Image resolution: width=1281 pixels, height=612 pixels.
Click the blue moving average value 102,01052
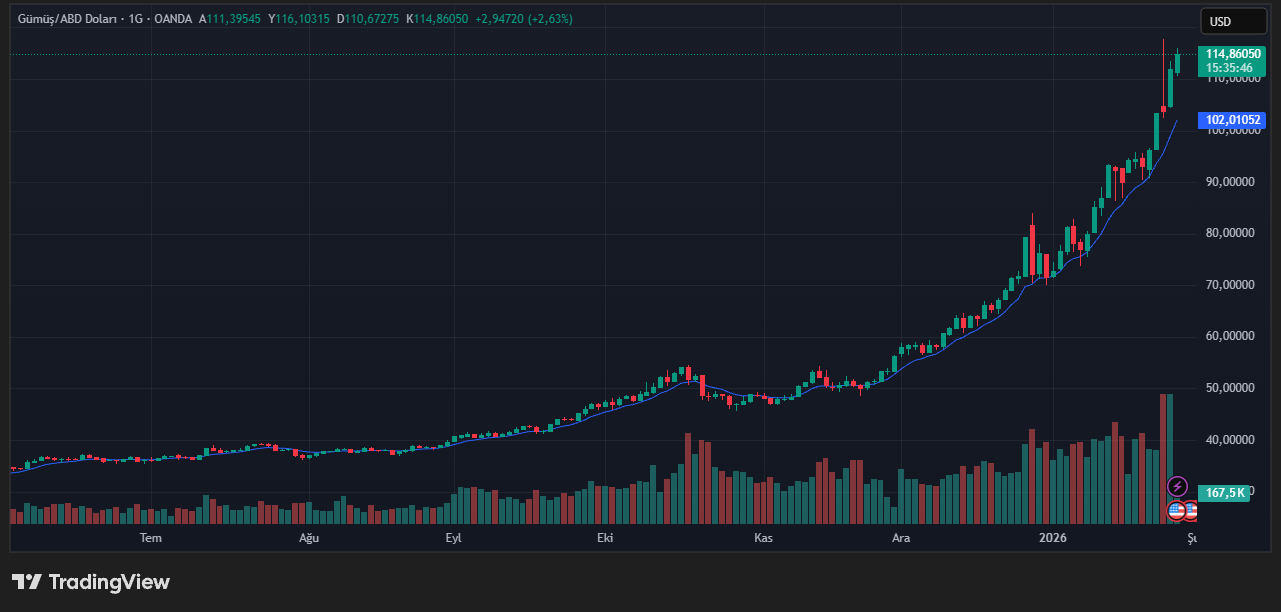tap(1233, 120)
